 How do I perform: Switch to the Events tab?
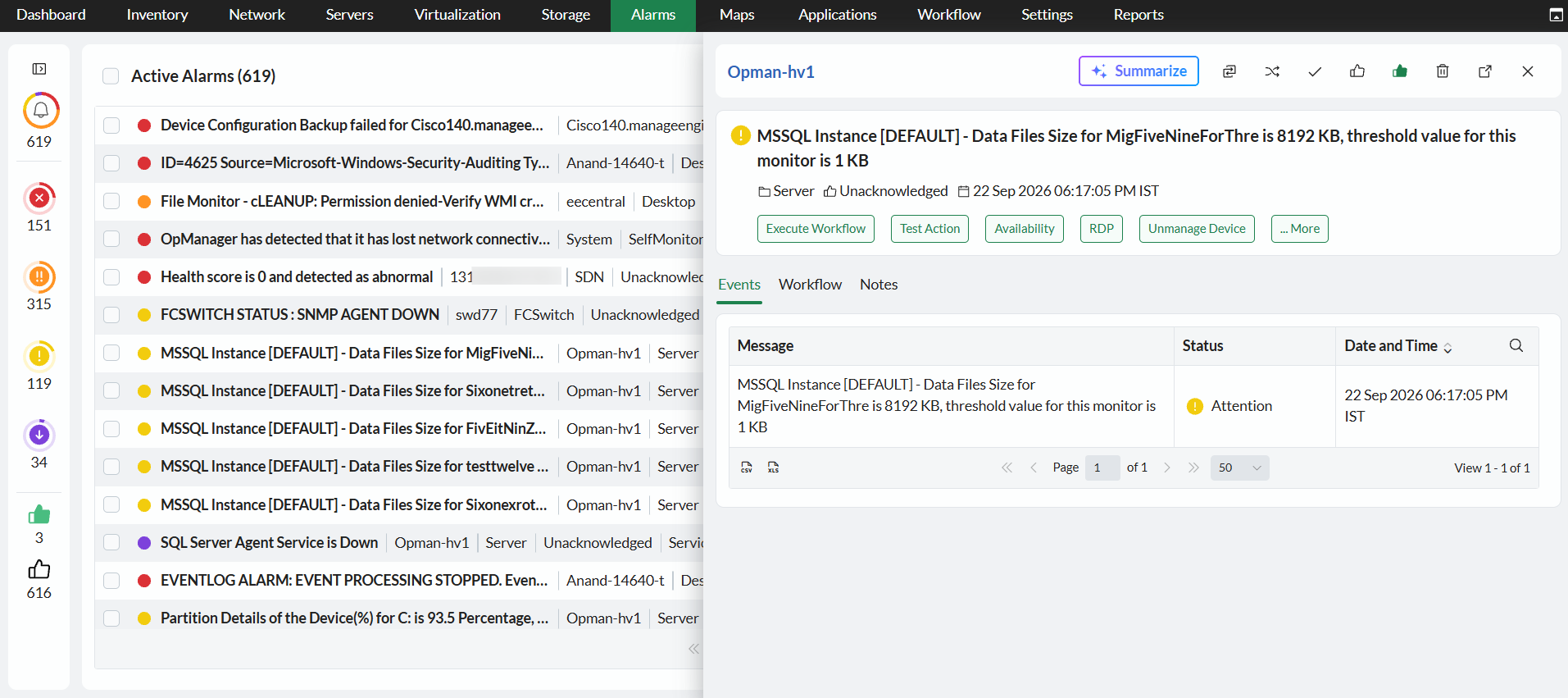tap(739, 285)
